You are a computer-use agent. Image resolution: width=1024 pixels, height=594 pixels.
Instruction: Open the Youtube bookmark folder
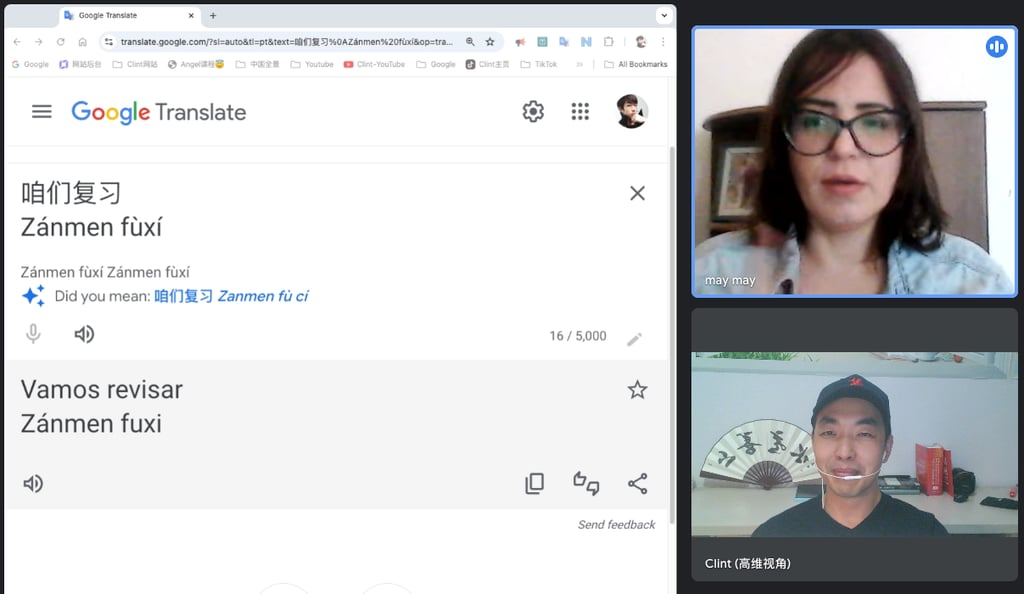point(312,64)
